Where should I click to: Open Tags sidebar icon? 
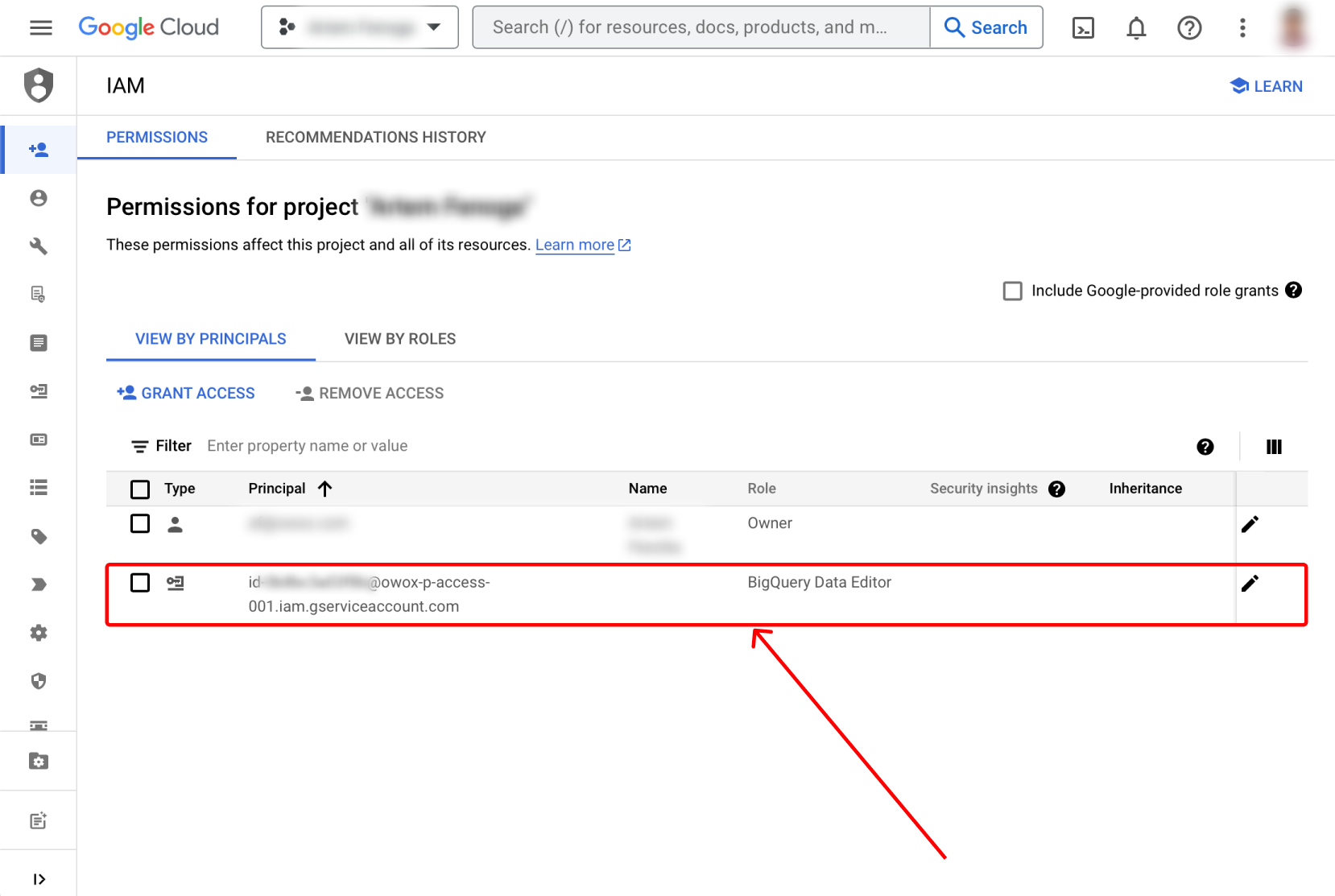coord(39,536)
